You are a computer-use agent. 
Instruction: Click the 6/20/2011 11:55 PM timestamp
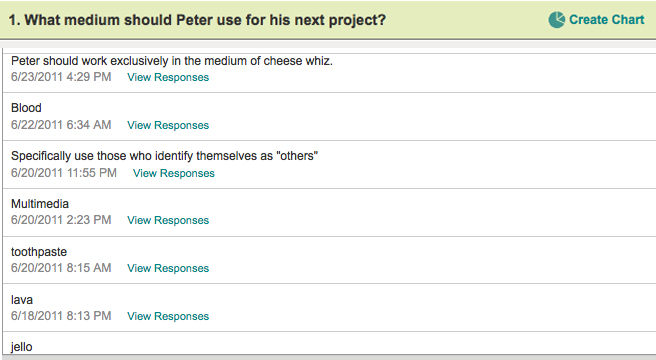(64, 173)
